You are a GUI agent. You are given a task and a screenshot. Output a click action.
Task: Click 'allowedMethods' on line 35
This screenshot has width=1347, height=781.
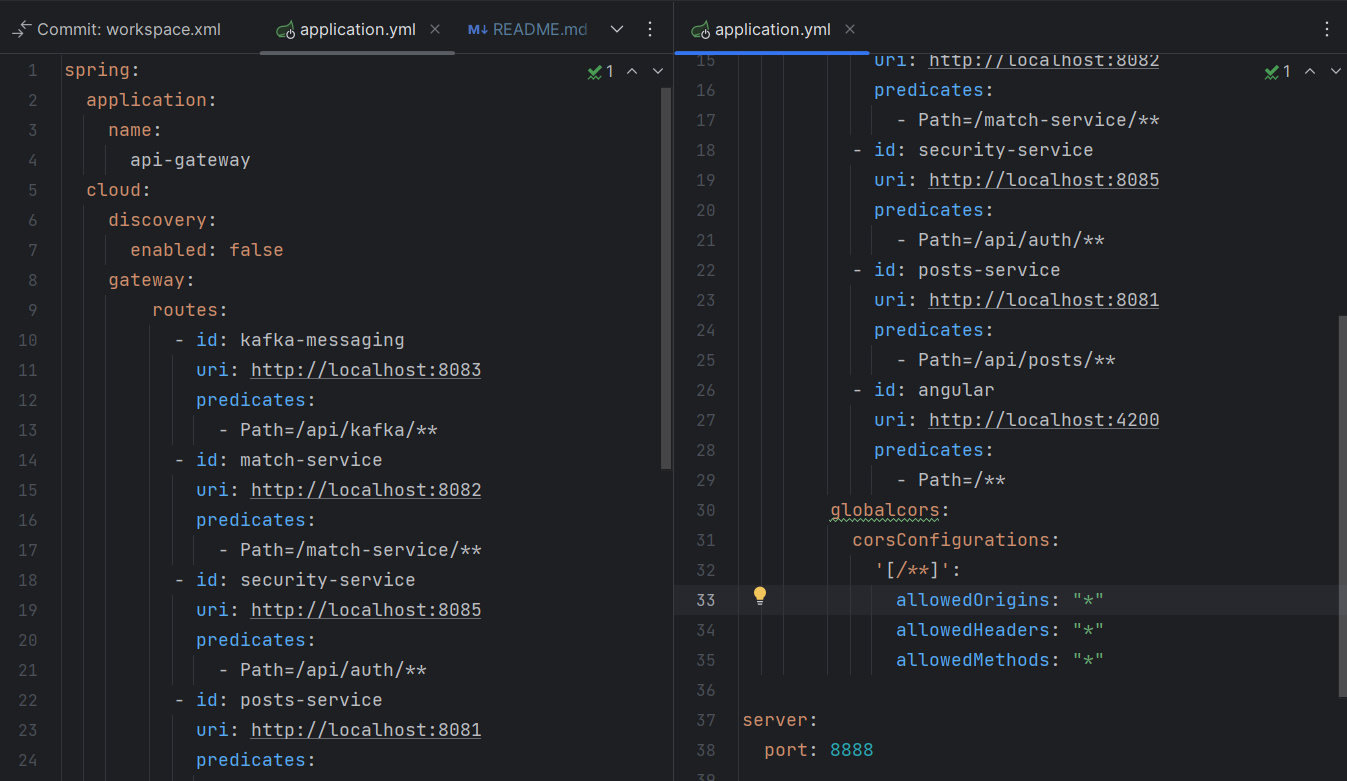point(973,660)
